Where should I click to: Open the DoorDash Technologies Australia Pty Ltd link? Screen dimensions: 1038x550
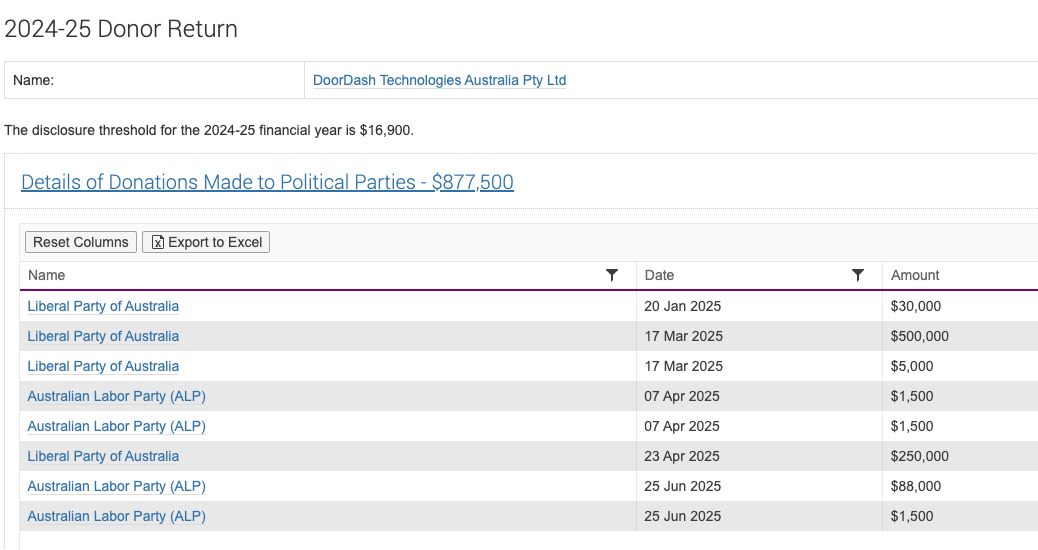pos(439,80)
